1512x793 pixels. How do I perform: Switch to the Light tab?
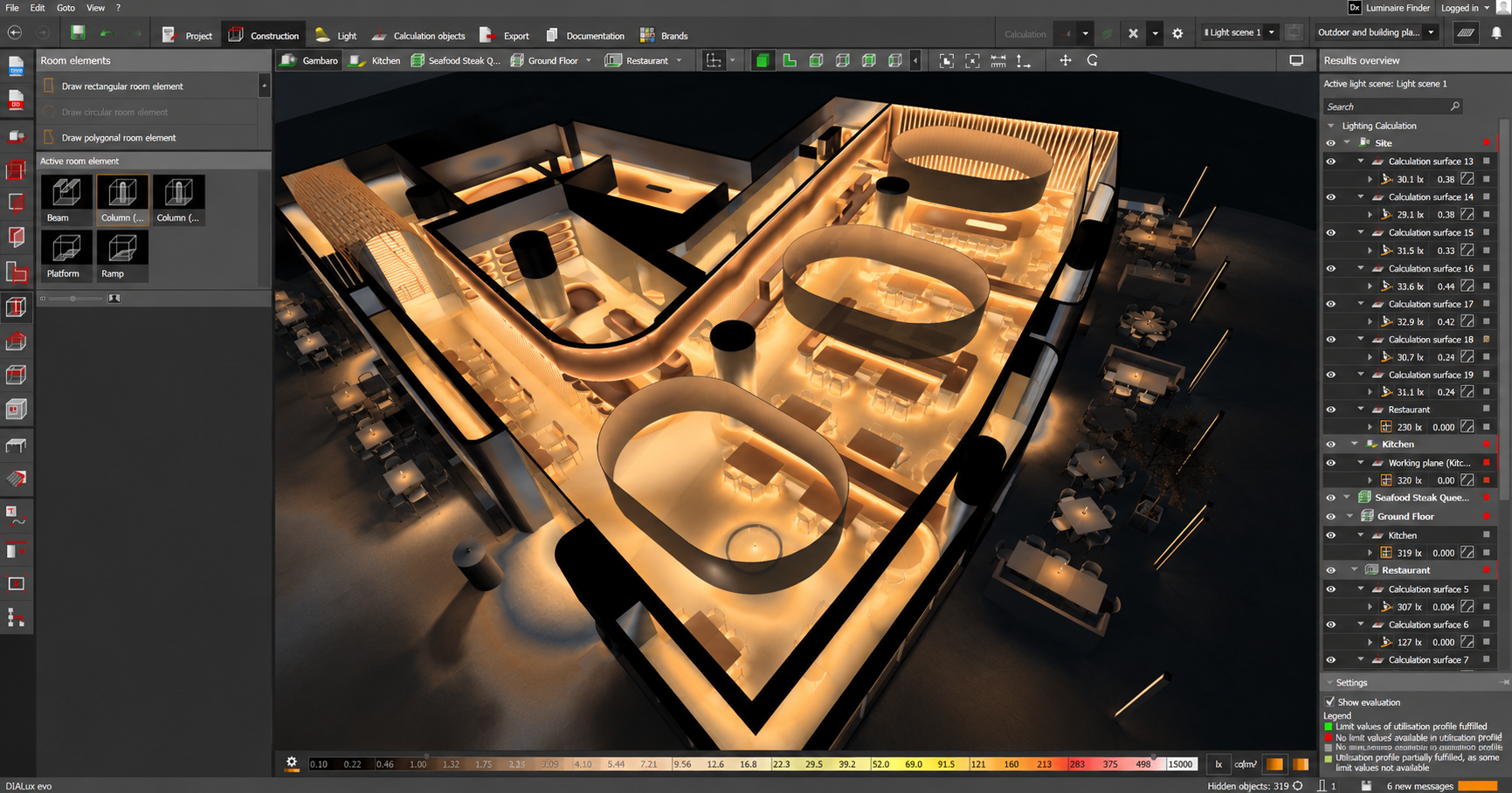(x=336, y=35)
